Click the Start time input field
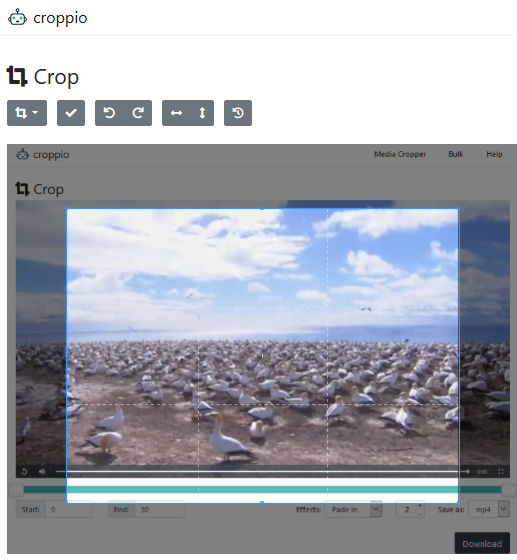517x560 pixels. point(69,509)
